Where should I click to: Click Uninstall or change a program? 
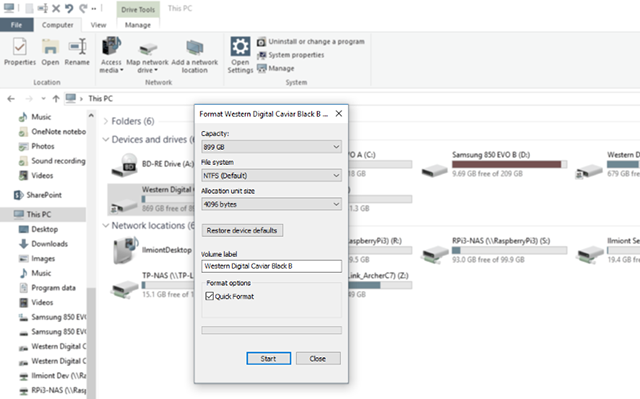(311, 42)
